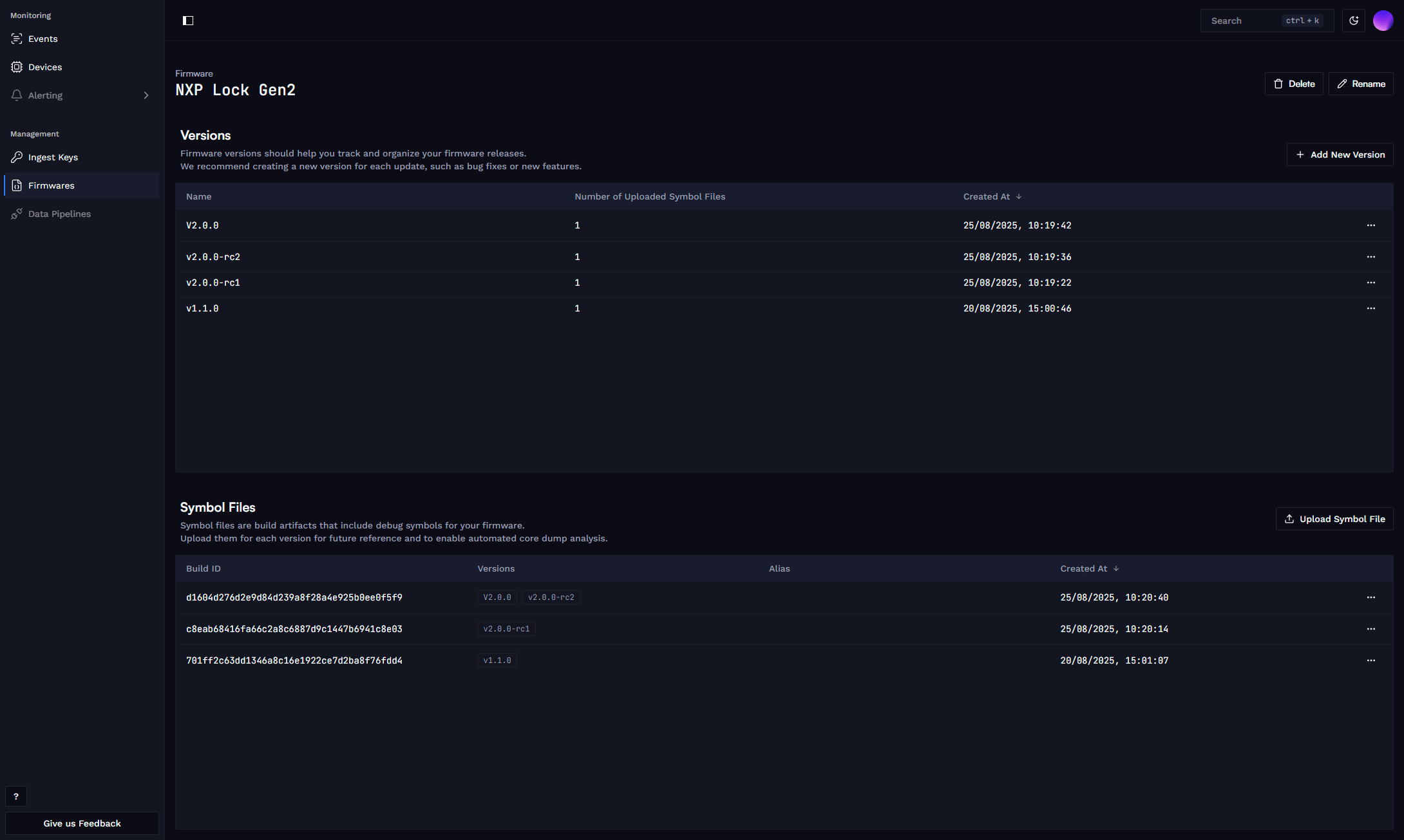
Task: Select version row v2.0.0-rc1
Action: 784,283
